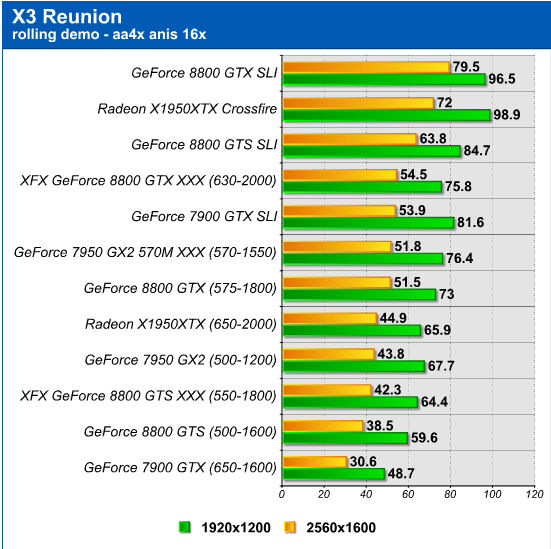Click the value label 54.5
This screenshot has height=549, width=551.
[x=413, y=174]
